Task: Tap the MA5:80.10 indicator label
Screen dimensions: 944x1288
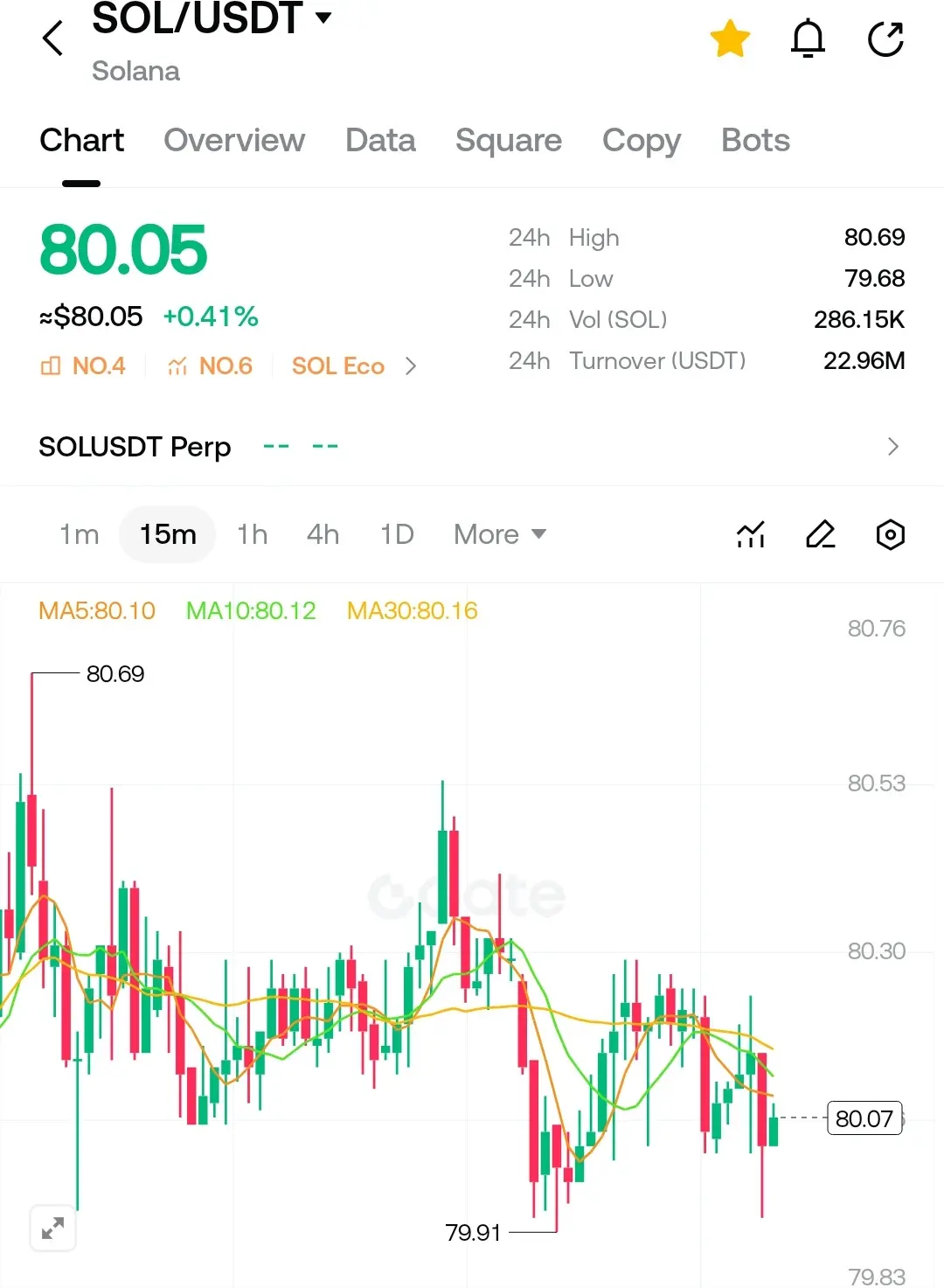Action: (97, 610)
